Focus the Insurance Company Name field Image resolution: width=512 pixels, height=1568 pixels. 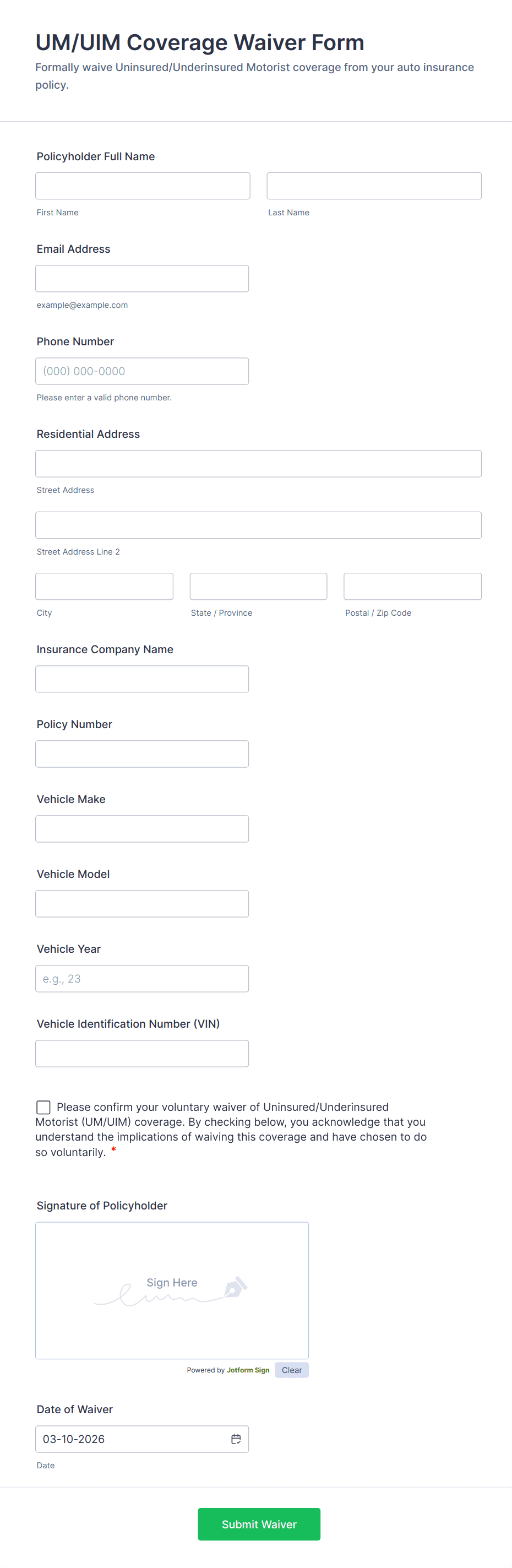[x=142, y=679]
